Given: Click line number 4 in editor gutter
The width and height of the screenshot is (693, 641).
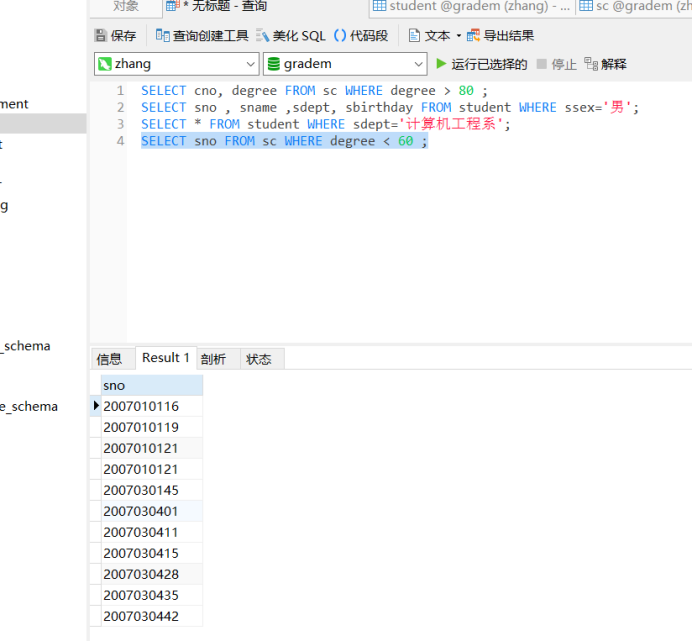Looking at the screenshot, I should (120, 141).
